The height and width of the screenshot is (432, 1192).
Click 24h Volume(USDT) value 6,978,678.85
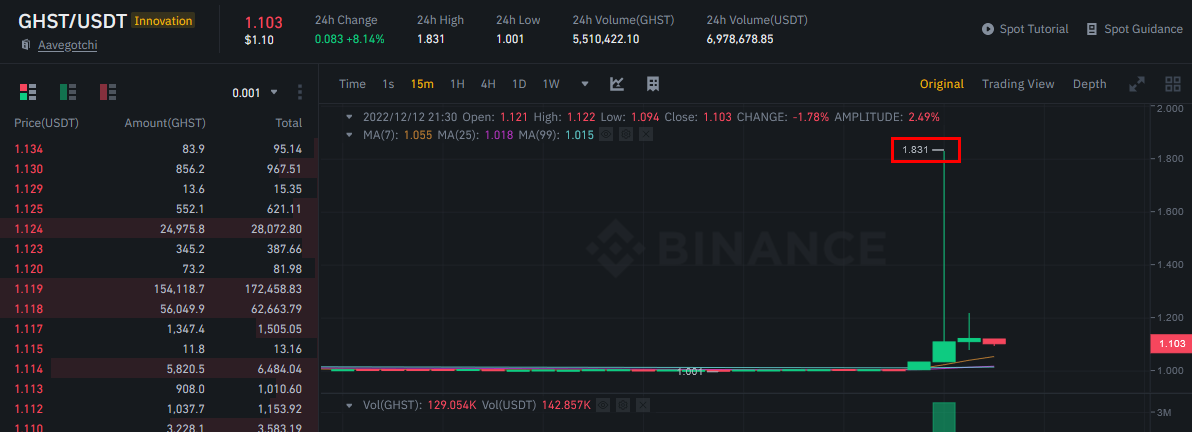click(740, 39)
